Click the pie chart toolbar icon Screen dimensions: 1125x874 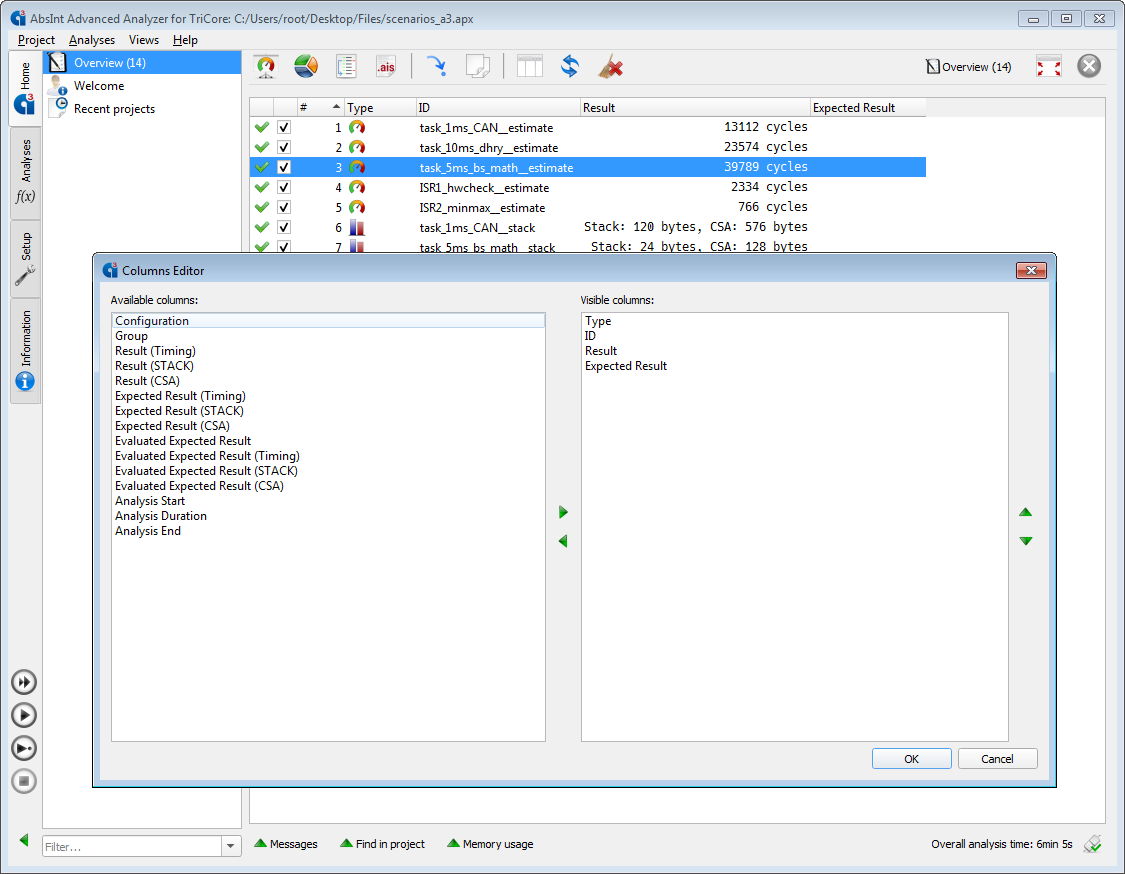click(306, 67)
